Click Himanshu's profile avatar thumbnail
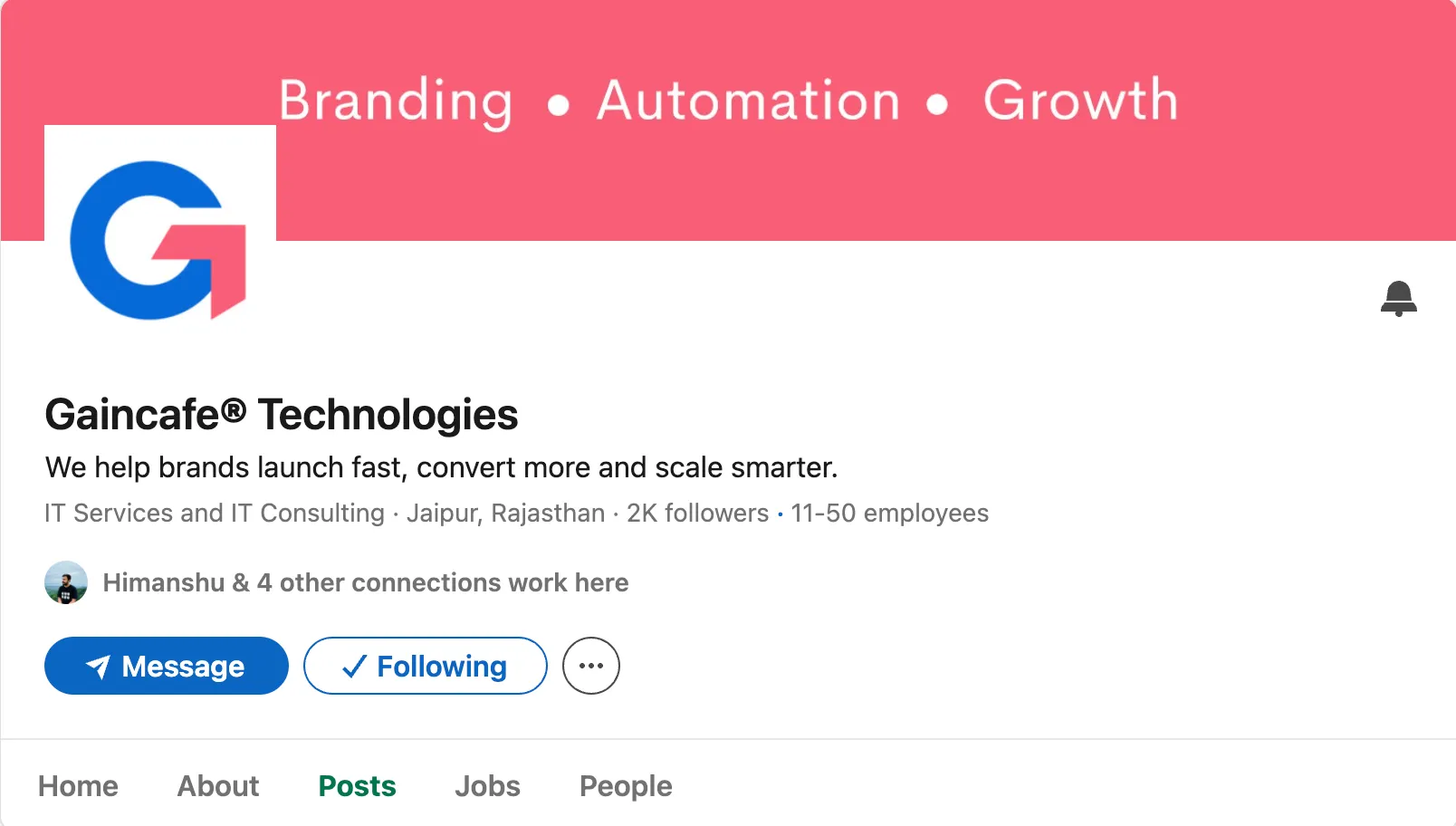The image size is (1456, 826). click(65, 582)
